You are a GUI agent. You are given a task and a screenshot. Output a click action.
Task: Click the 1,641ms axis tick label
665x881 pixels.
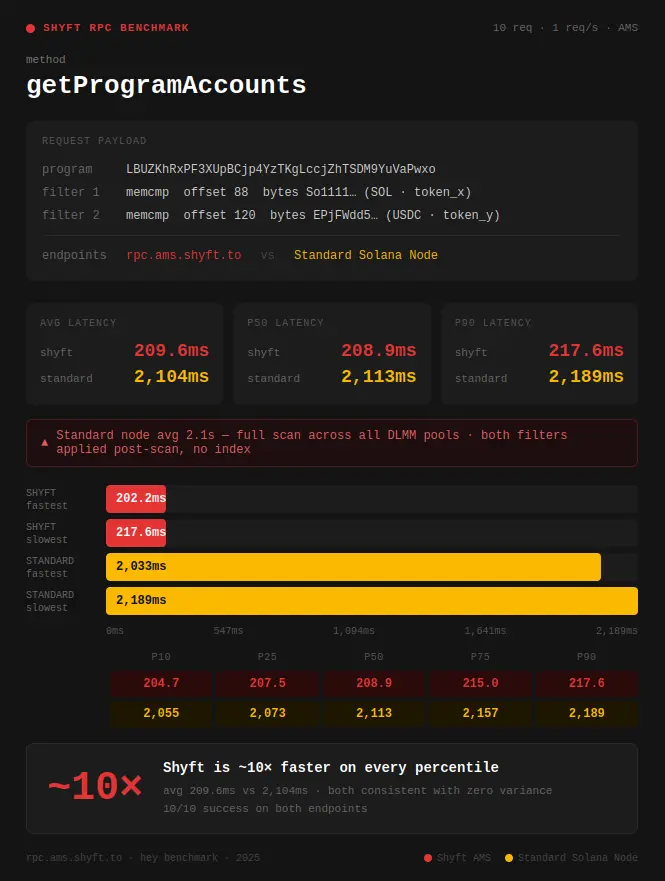tap(485, 631)
